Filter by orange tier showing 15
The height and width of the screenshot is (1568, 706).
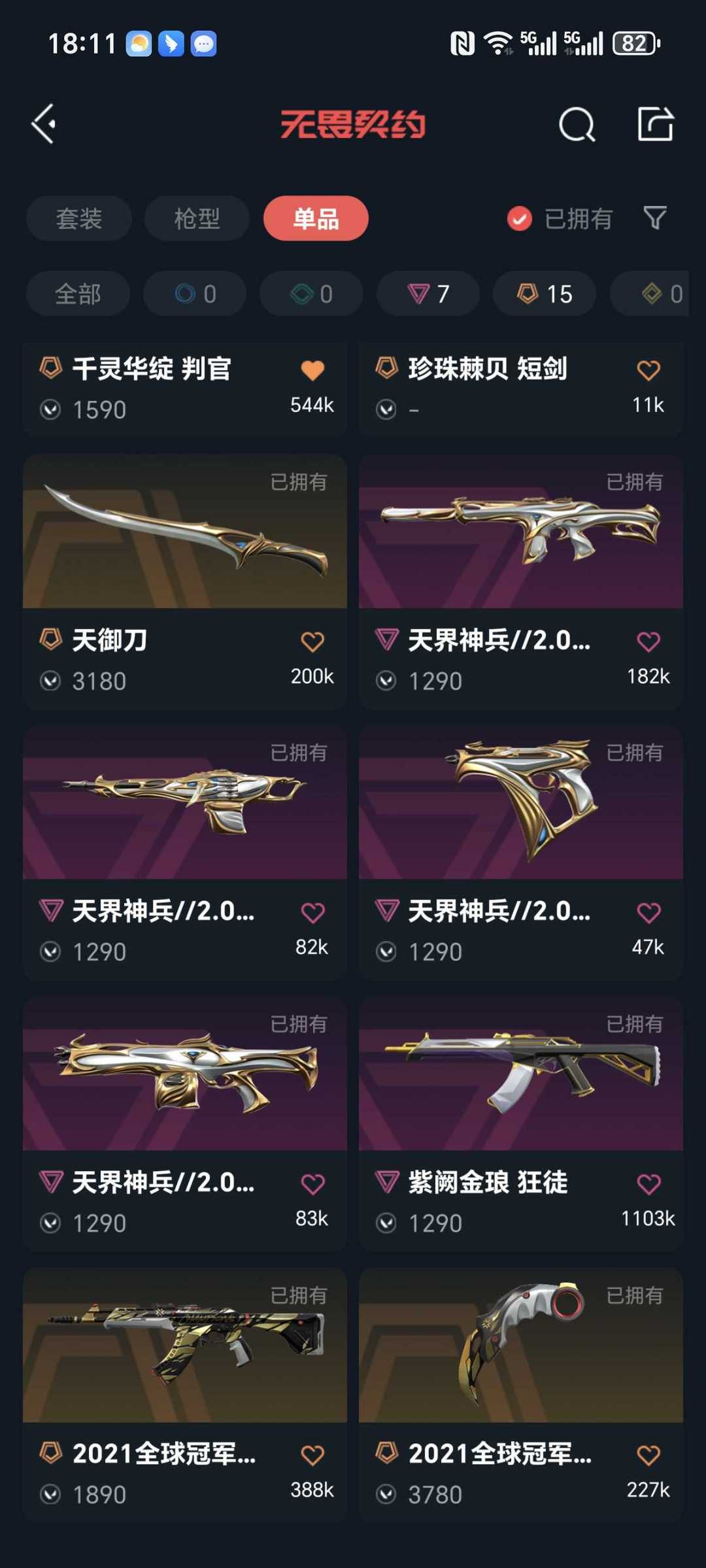[x=545, y=294]
